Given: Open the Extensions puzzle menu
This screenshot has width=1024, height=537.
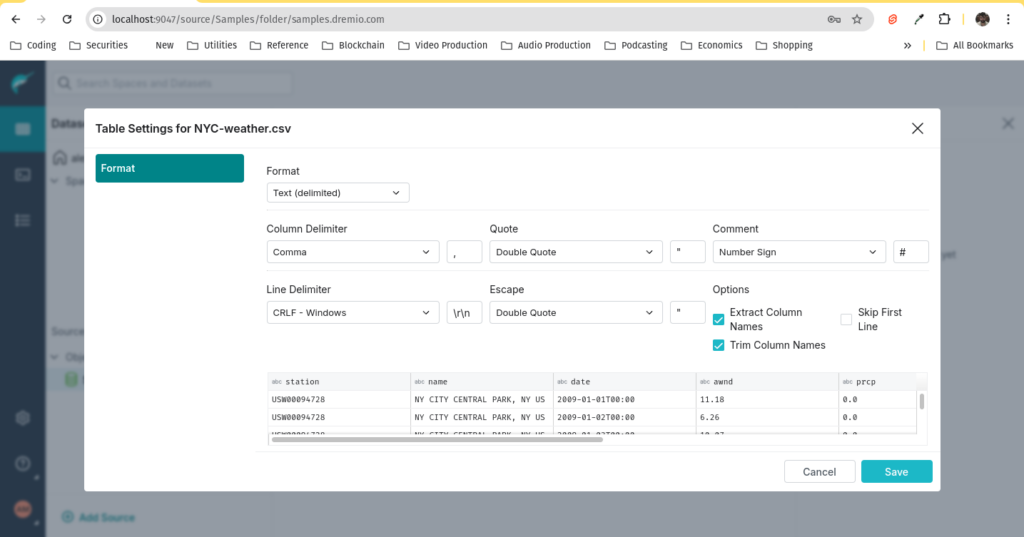Looking at the screenshot, I should click(x=944, y=19).
